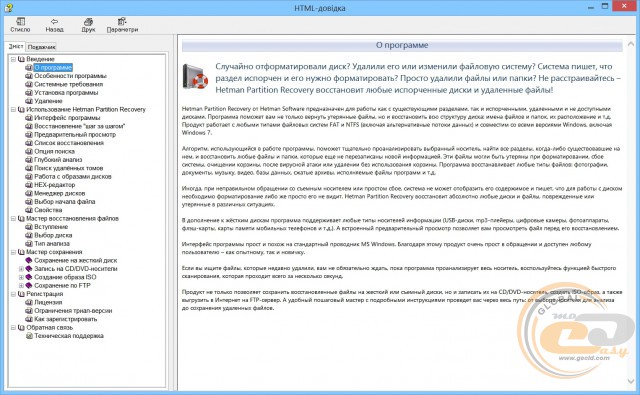Collapse the Регистрация tree node
The width and height of the screenshot is (640, 395).
13,294
